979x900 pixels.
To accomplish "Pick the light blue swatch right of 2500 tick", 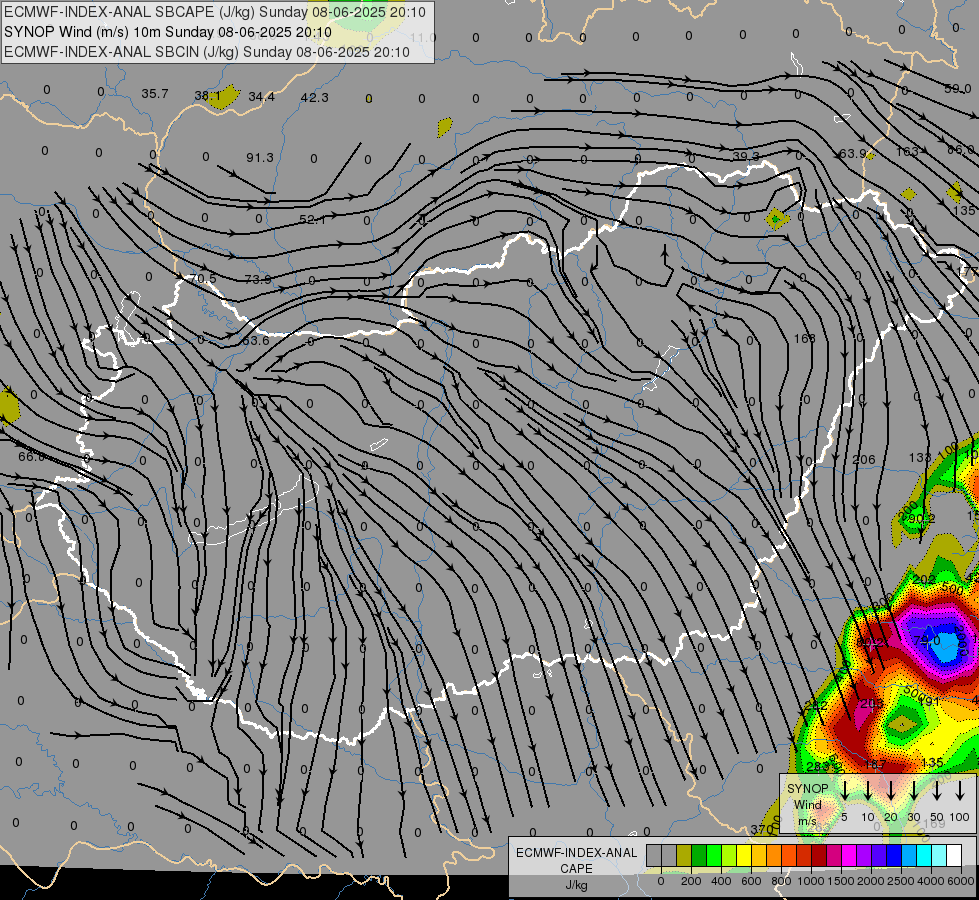I will [x=909, y=855].
